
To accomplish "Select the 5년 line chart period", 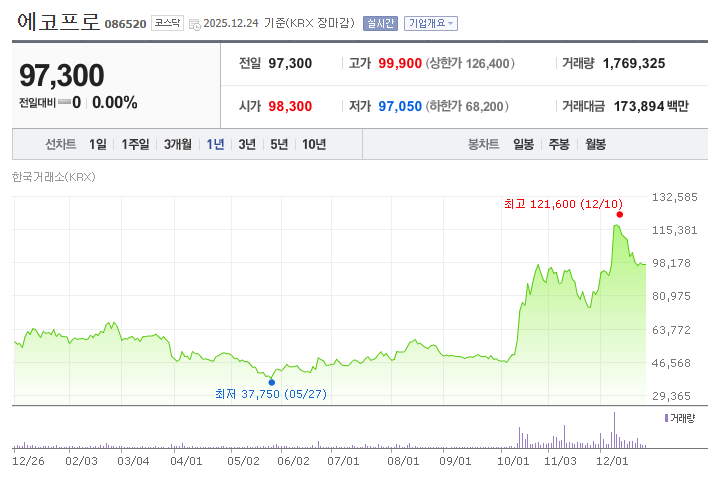I will pos(279,144).
